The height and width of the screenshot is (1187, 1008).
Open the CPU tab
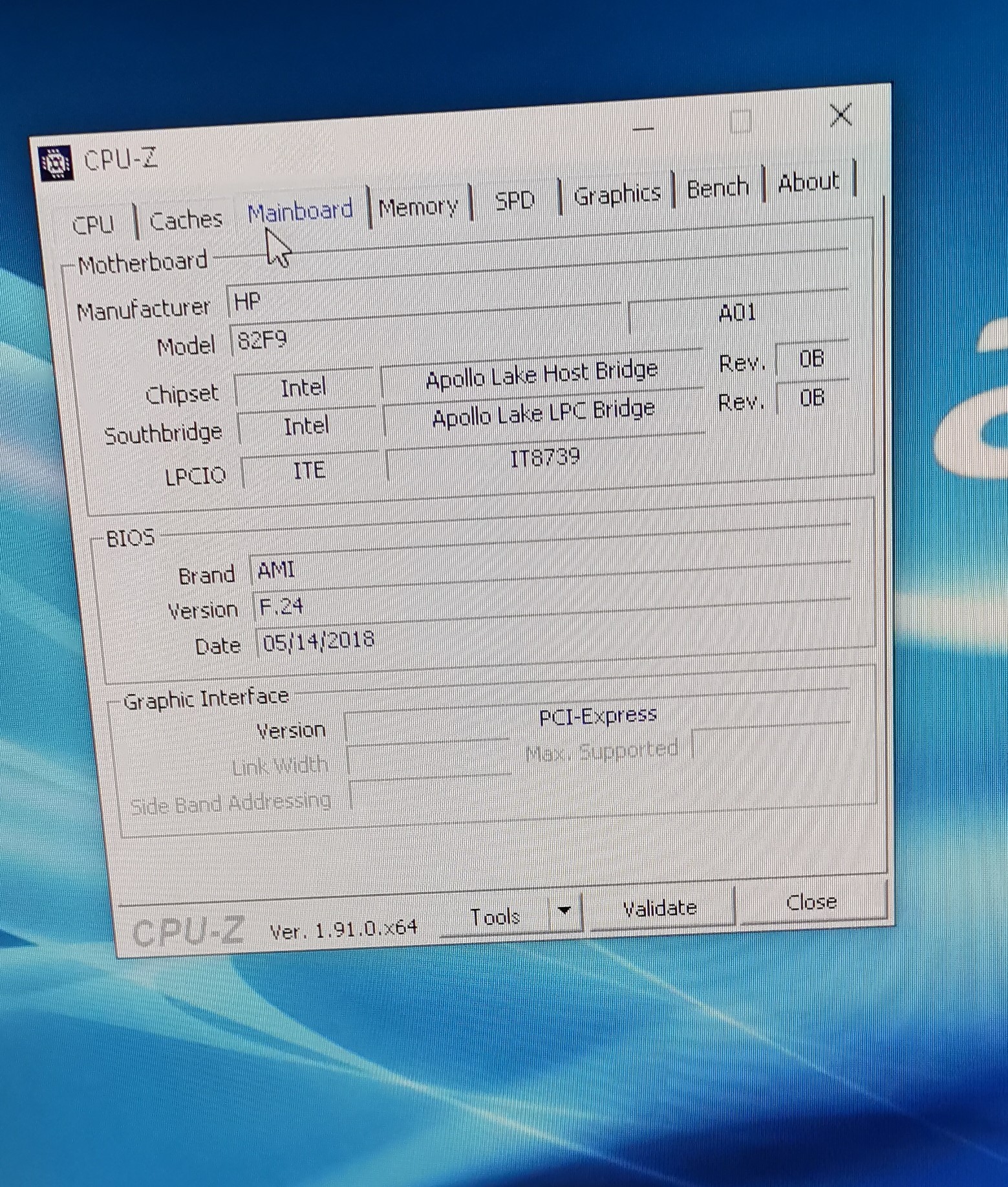click(94, 224)
